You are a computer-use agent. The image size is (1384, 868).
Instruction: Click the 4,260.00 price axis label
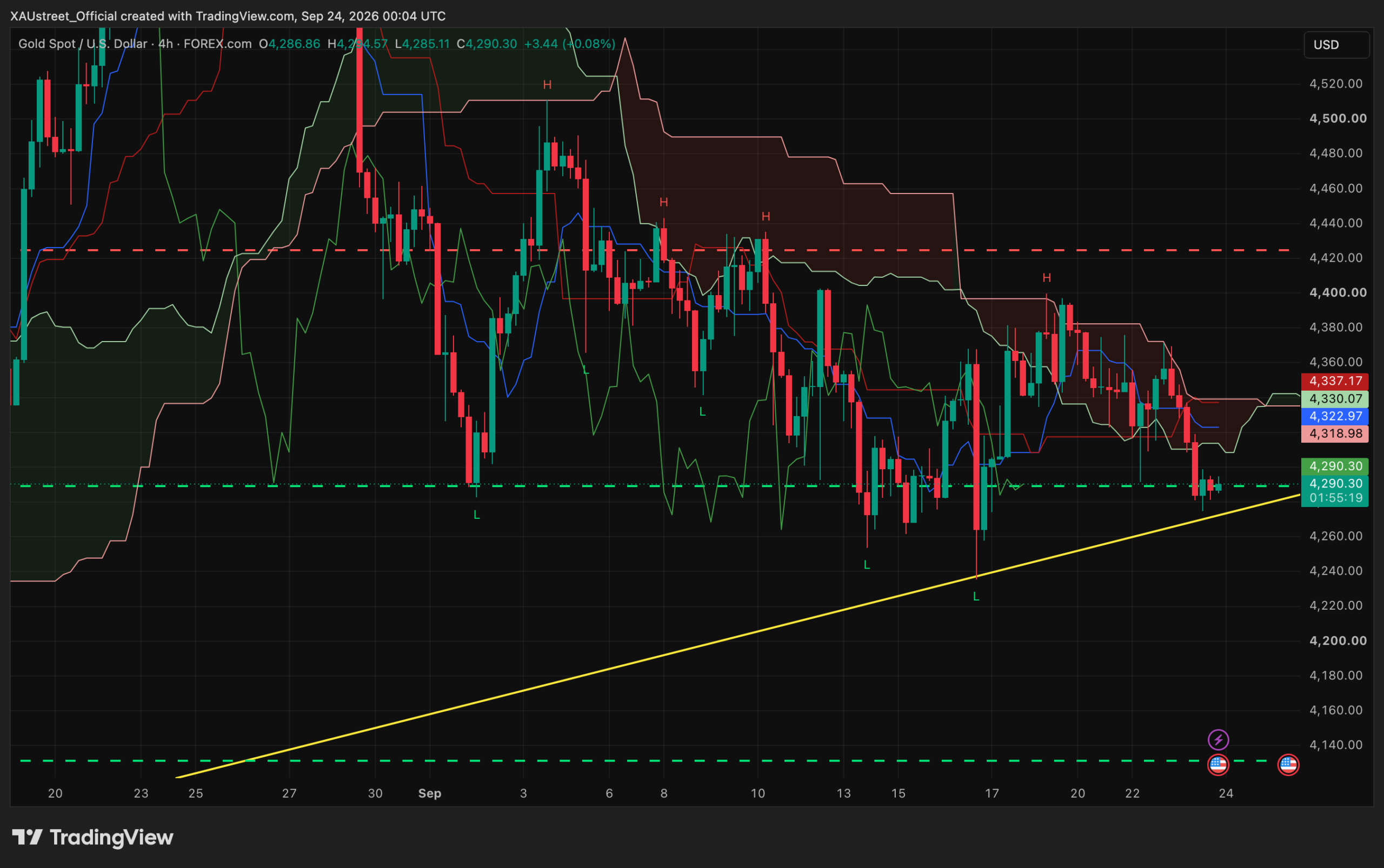tap(1336, 536)
